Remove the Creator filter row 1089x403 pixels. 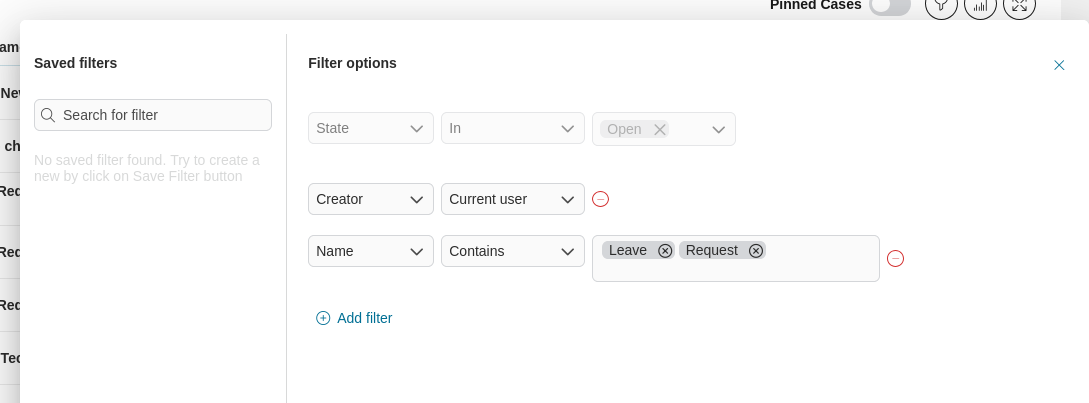click(601, 199)
